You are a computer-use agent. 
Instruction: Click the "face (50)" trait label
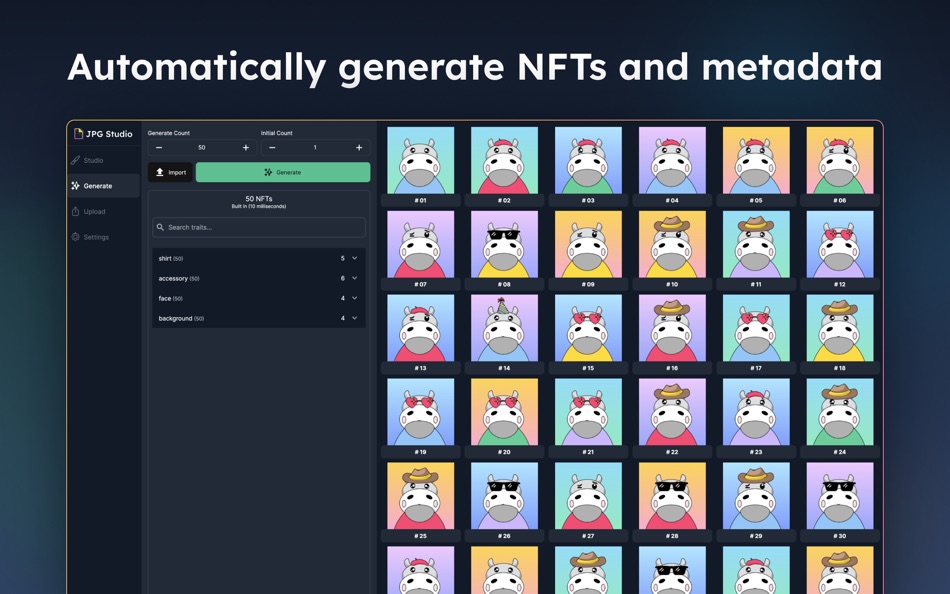point(170,298)
